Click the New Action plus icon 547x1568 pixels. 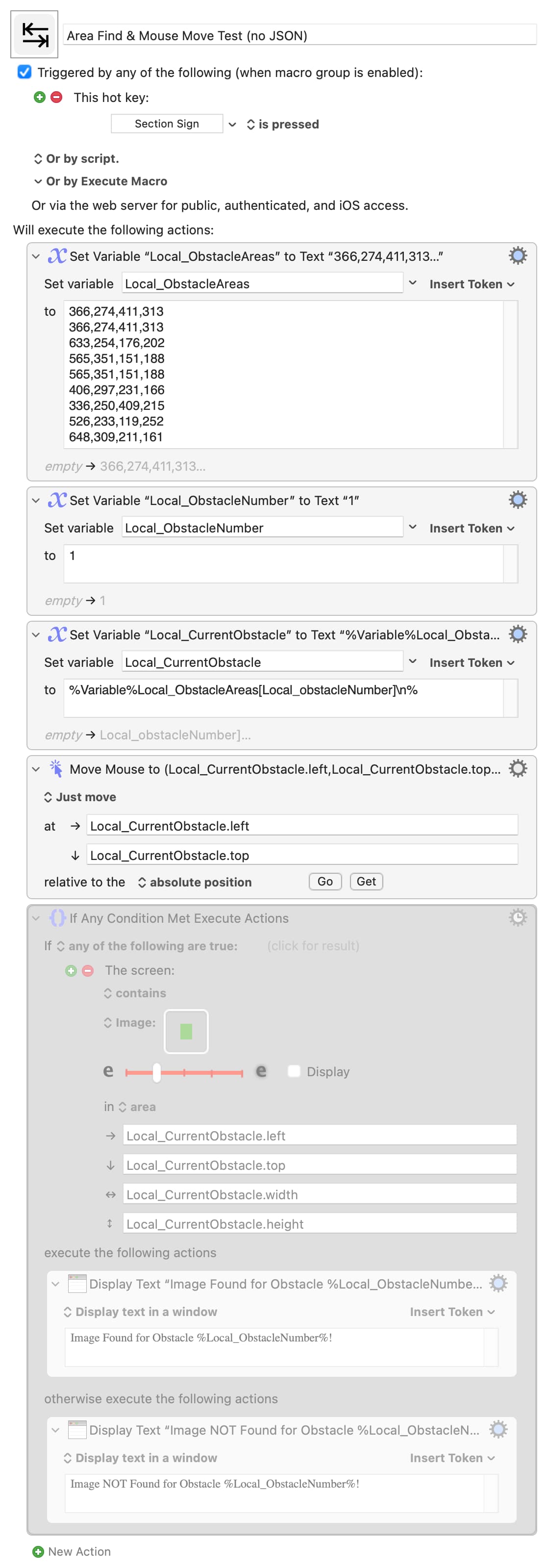[38, 1551]
